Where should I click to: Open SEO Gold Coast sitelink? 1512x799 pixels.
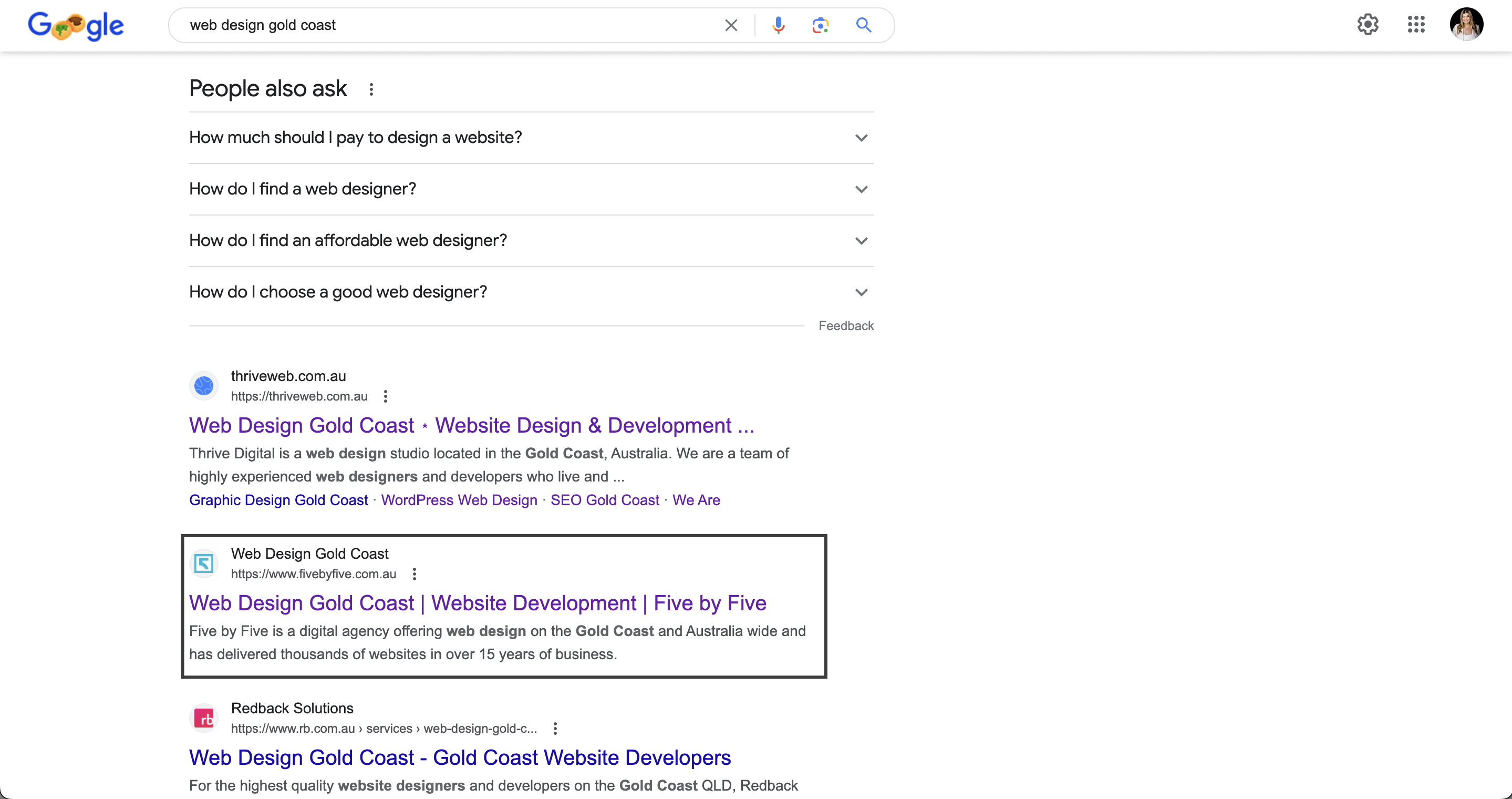tap(605, 500)
